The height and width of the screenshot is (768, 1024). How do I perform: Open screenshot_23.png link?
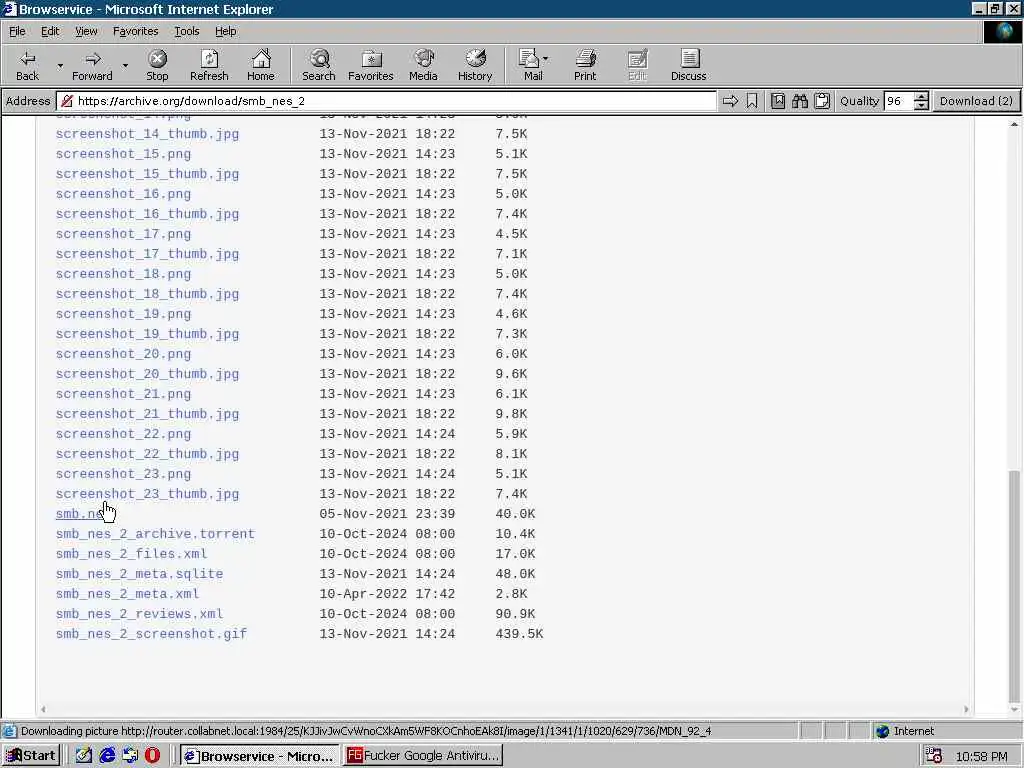click(x=123, y=474)
